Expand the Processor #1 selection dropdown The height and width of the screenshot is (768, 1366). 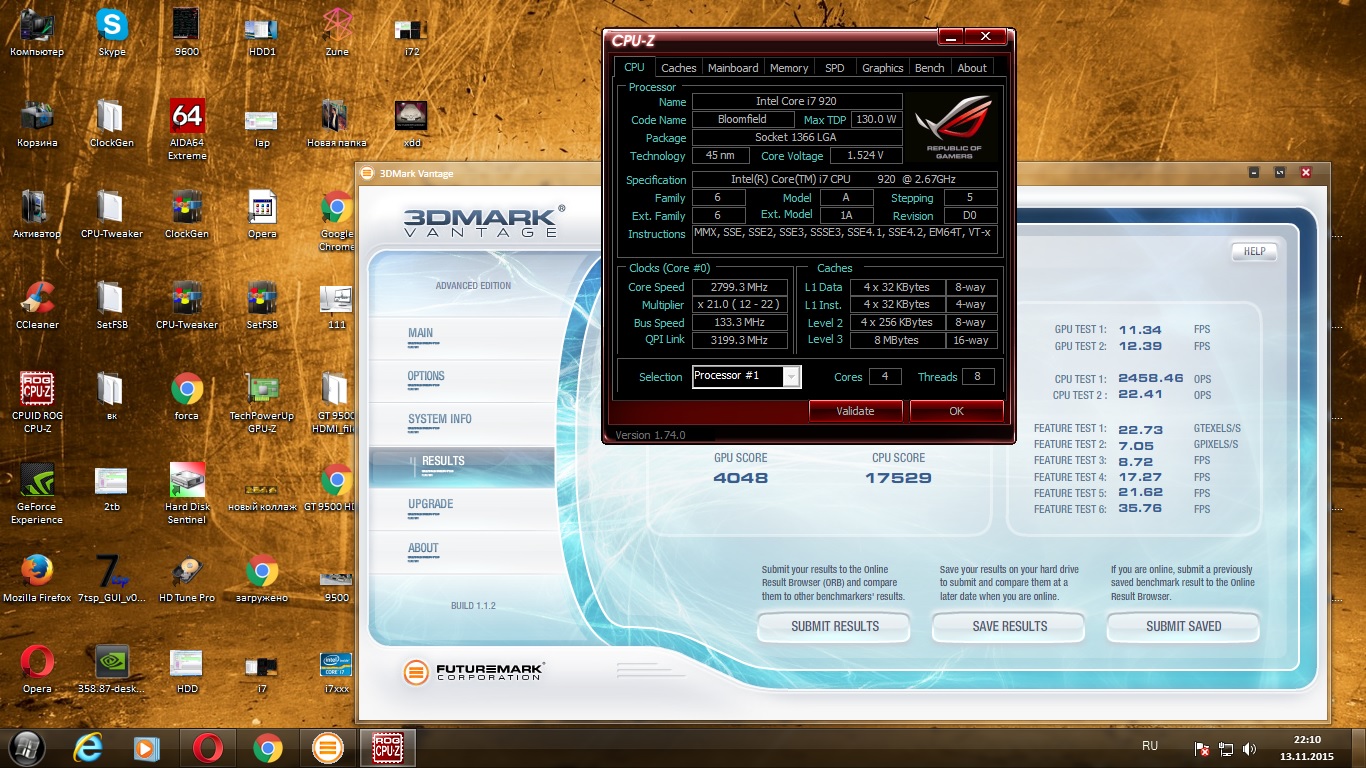[x=791, y=377]
